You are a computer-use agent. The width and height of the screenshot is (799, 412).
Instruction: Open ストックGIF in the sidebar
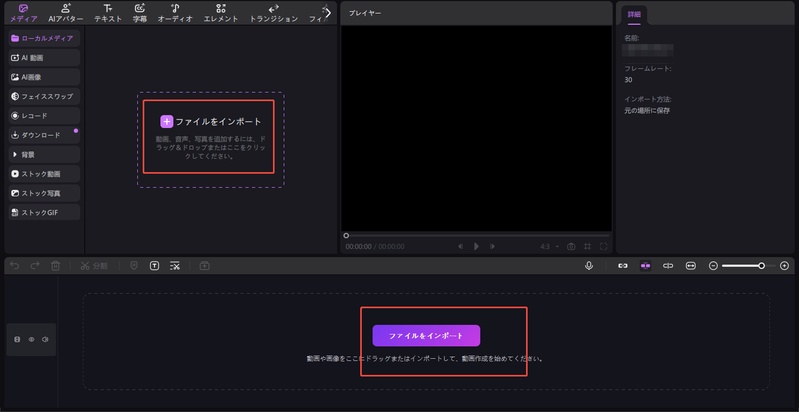click(x=44, y=212)
